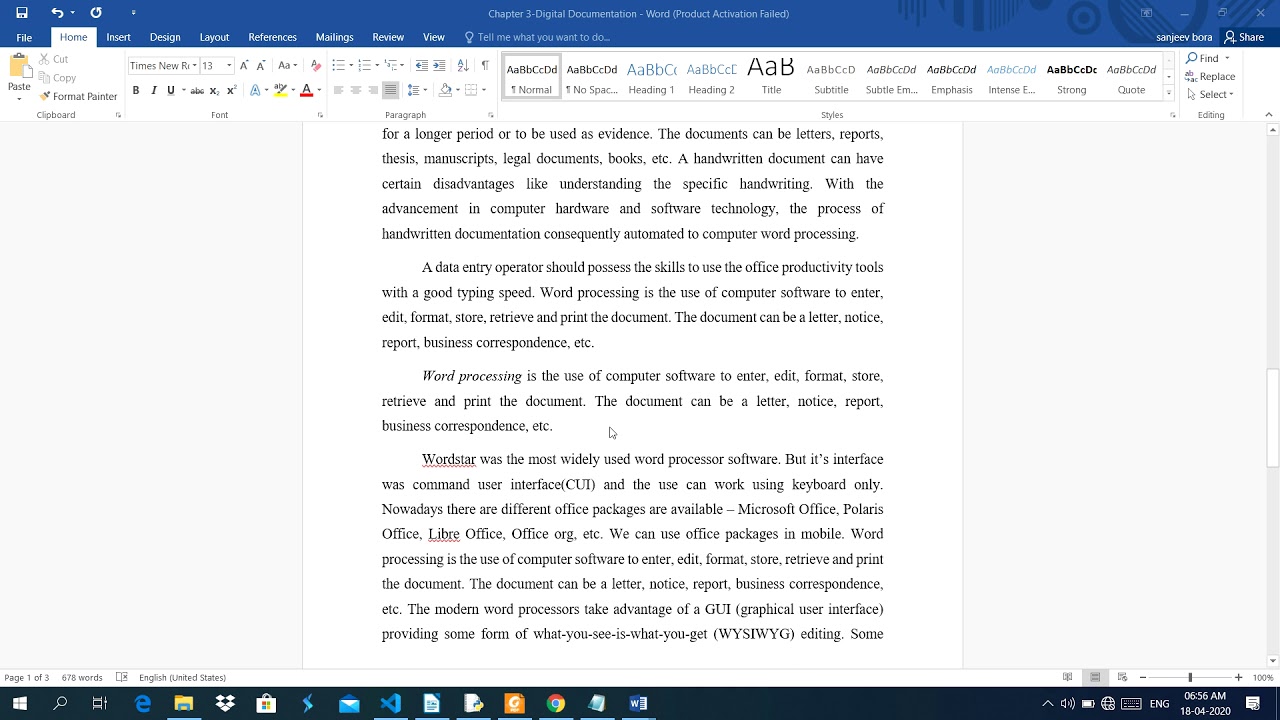Switch to the References ribbon tab
This screenshot has height=720, width=1280.
coord(272,37)
